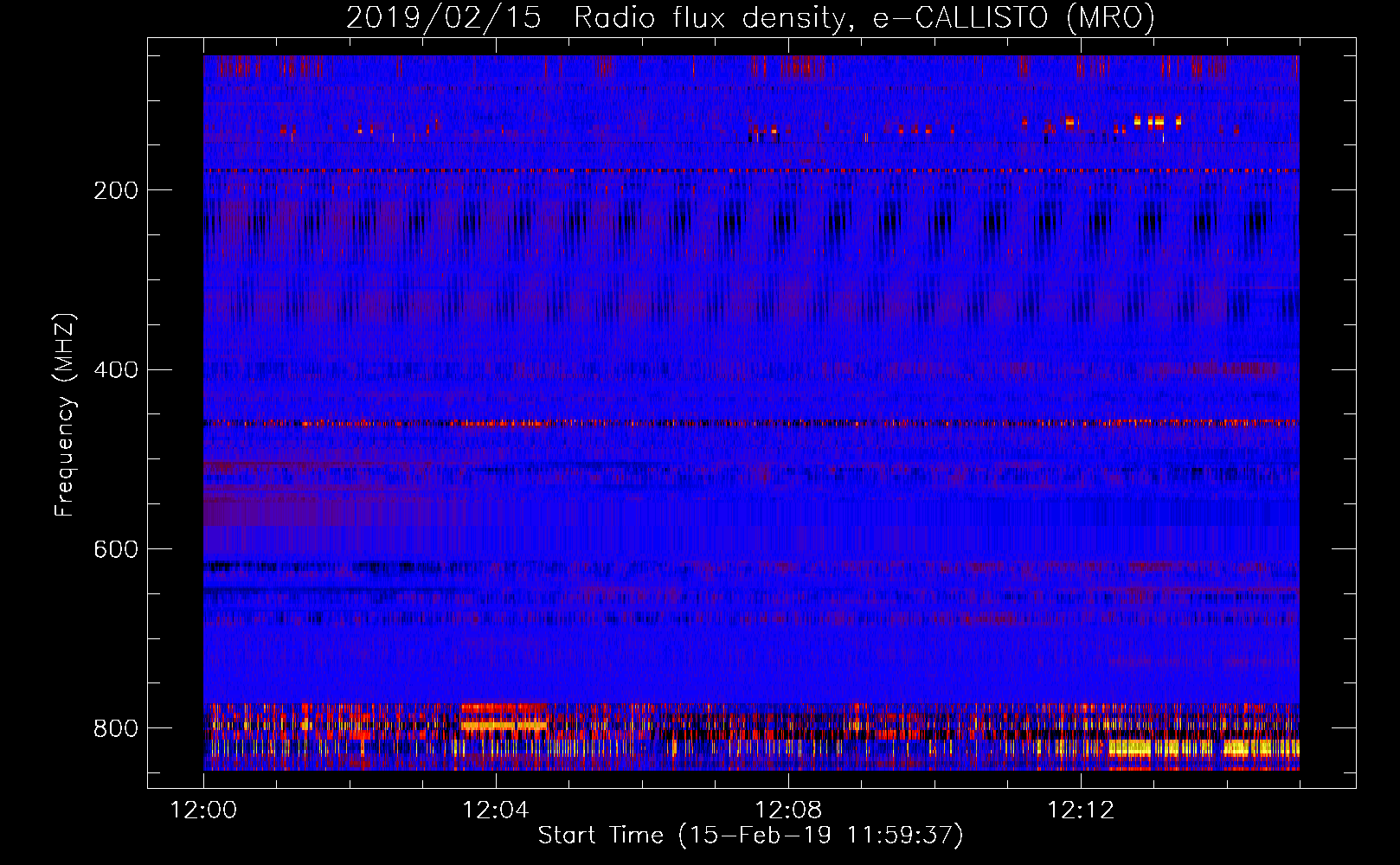Click the bright yellow emission band after 12:12 below 800 MHz
The image size is (1400, 865).
click(x=1203, y=748)
